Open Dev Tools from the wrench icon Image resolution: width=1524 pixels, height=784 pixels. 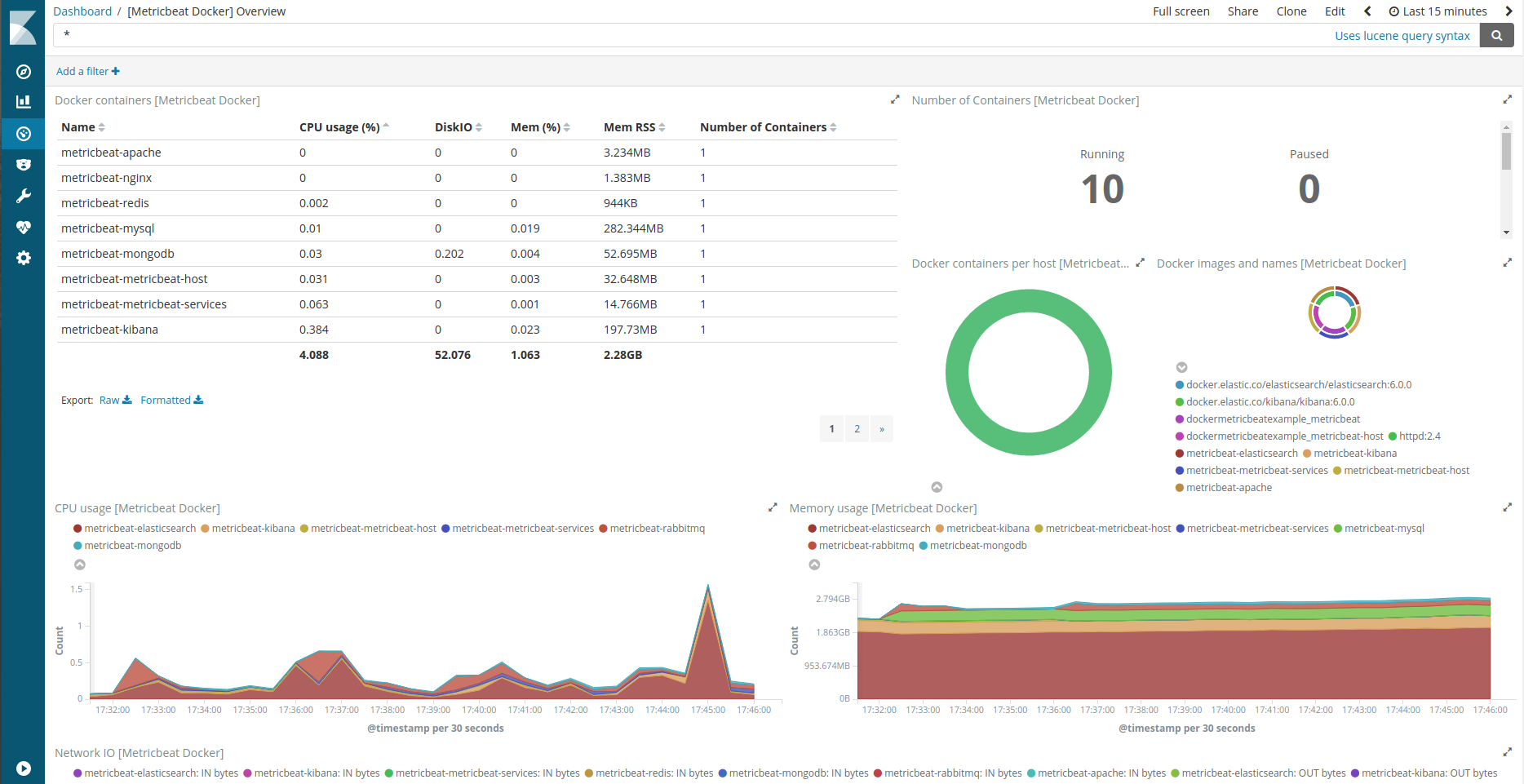(x=24, y=196)
